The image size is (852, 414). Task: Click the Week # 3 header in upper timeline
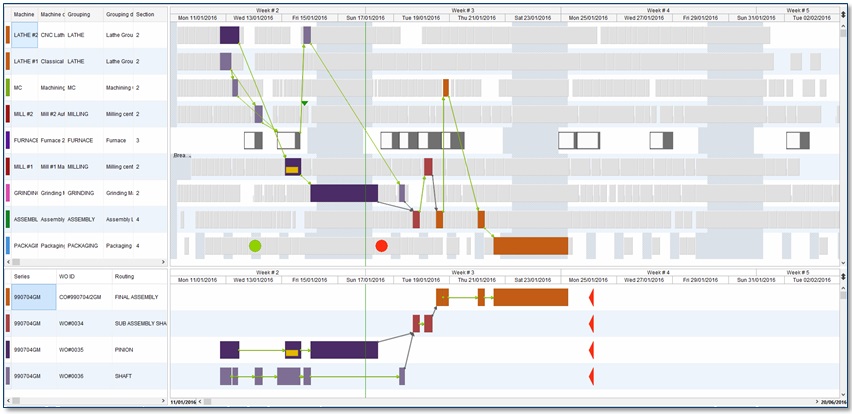[x=463, y=10]
